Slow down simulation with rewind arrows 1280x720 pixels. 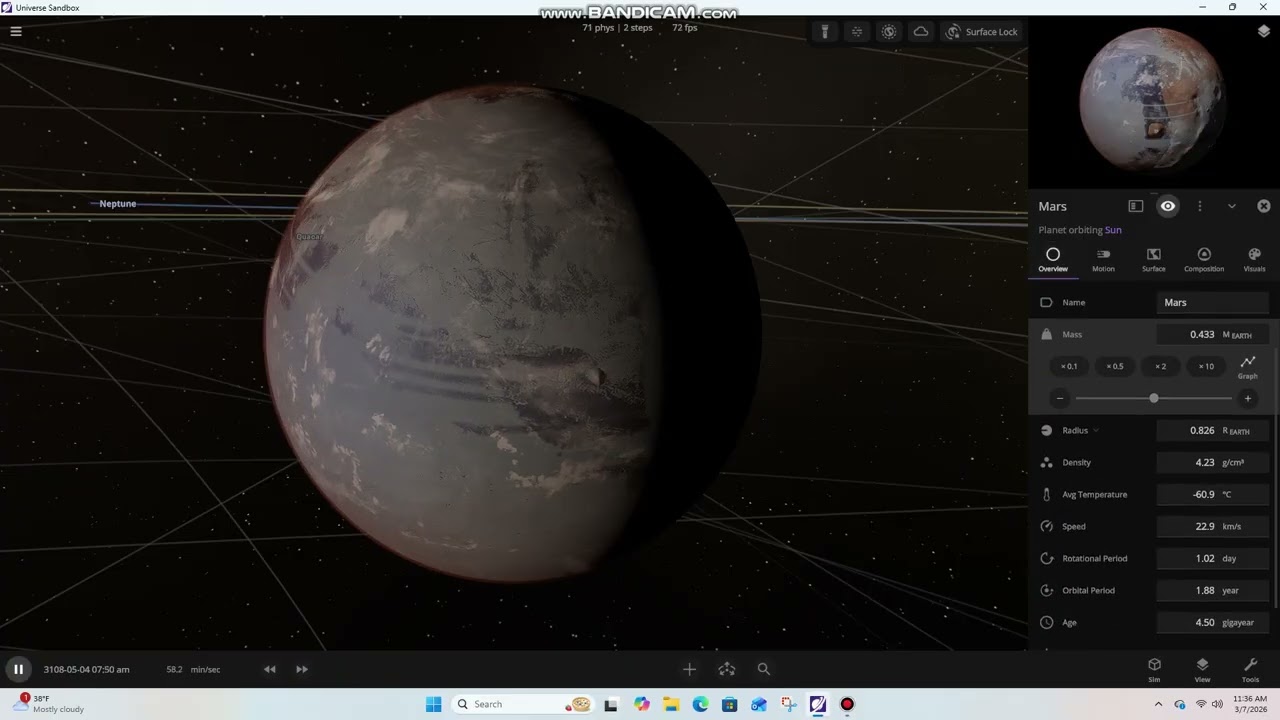pos(269,669)
